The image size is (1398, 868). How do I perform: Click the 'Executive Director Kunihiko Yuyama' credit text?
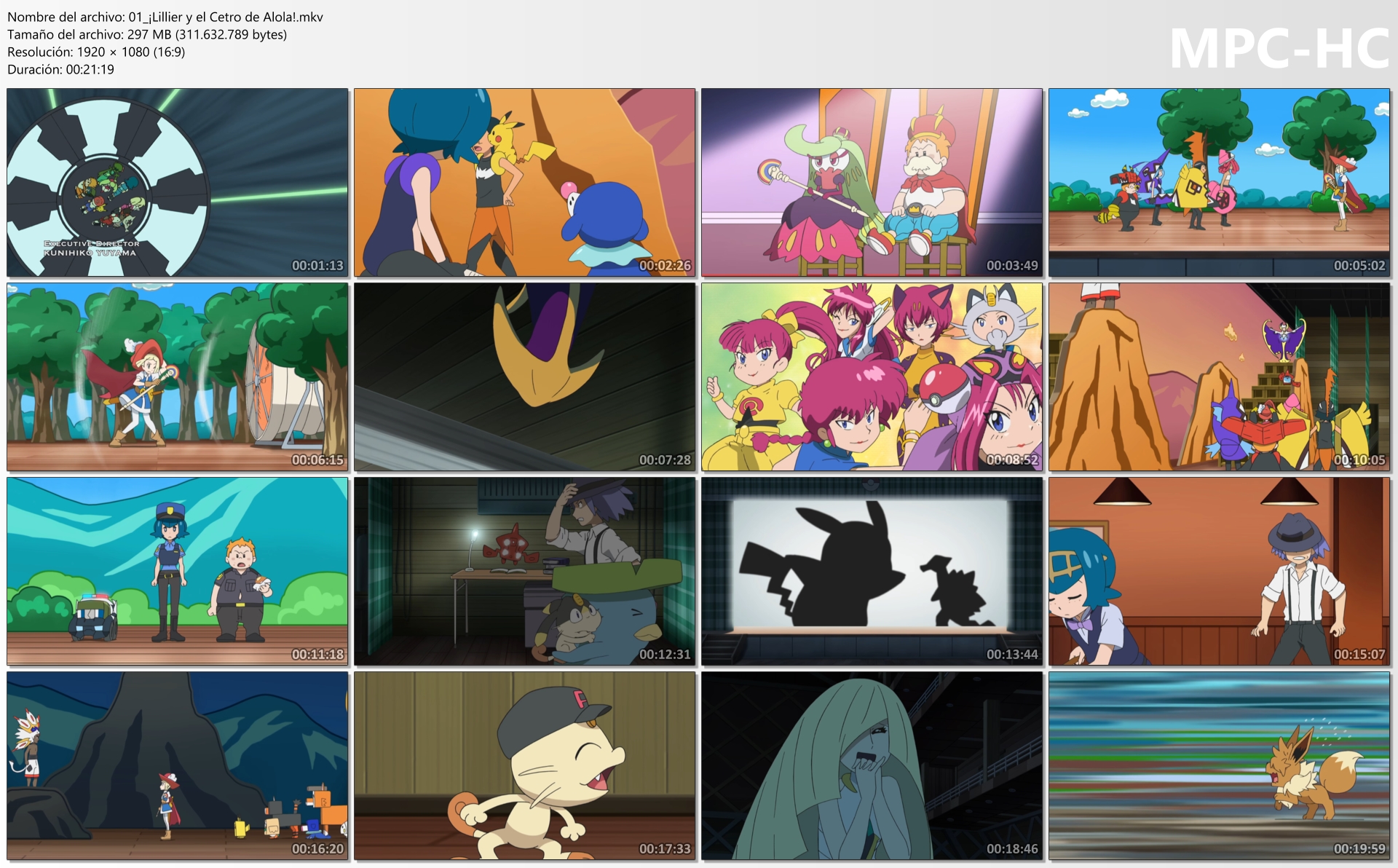point(91,248)
